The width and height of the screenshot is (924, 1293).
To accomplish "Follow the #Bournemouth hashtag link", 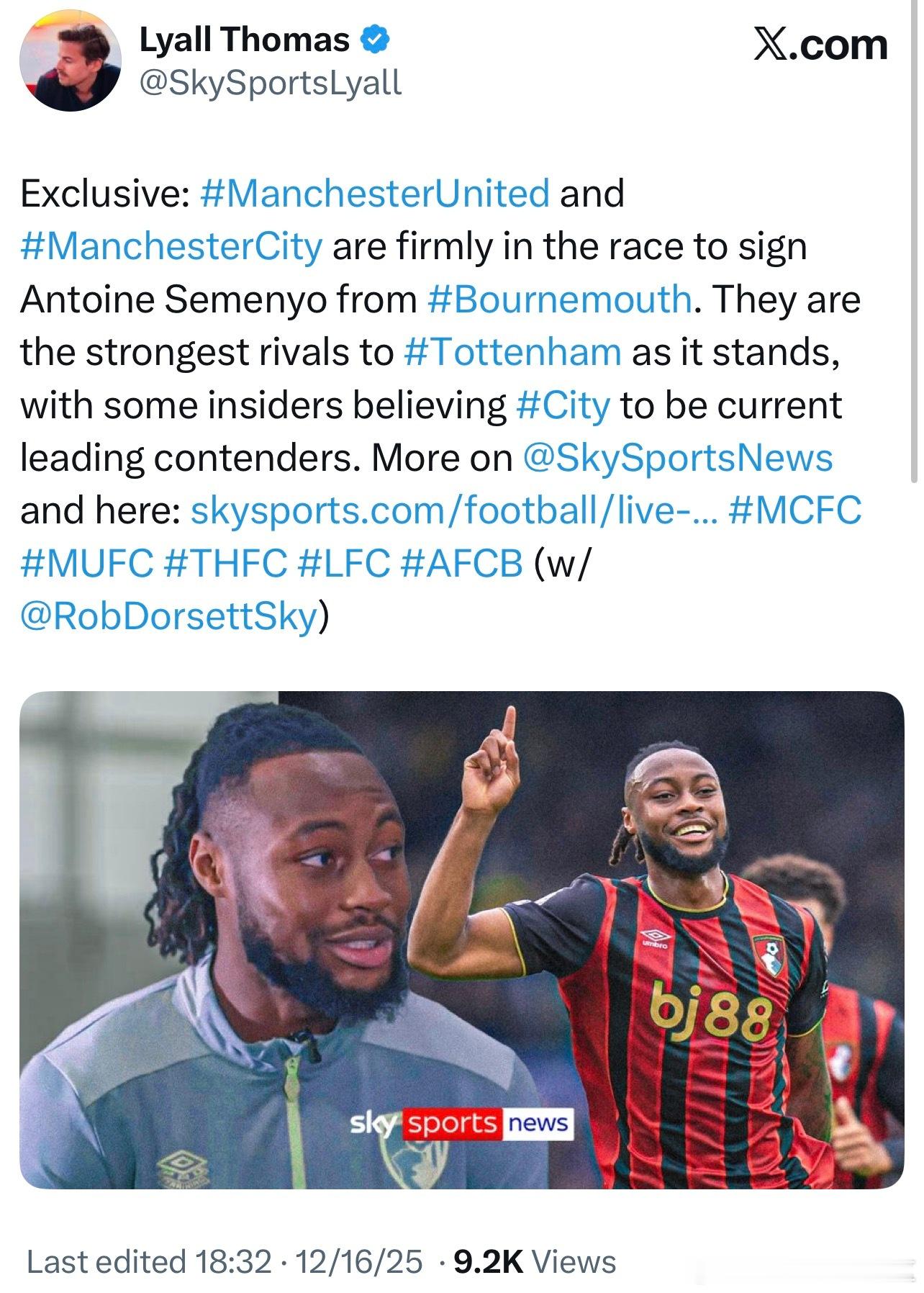I will click(560, 299).
